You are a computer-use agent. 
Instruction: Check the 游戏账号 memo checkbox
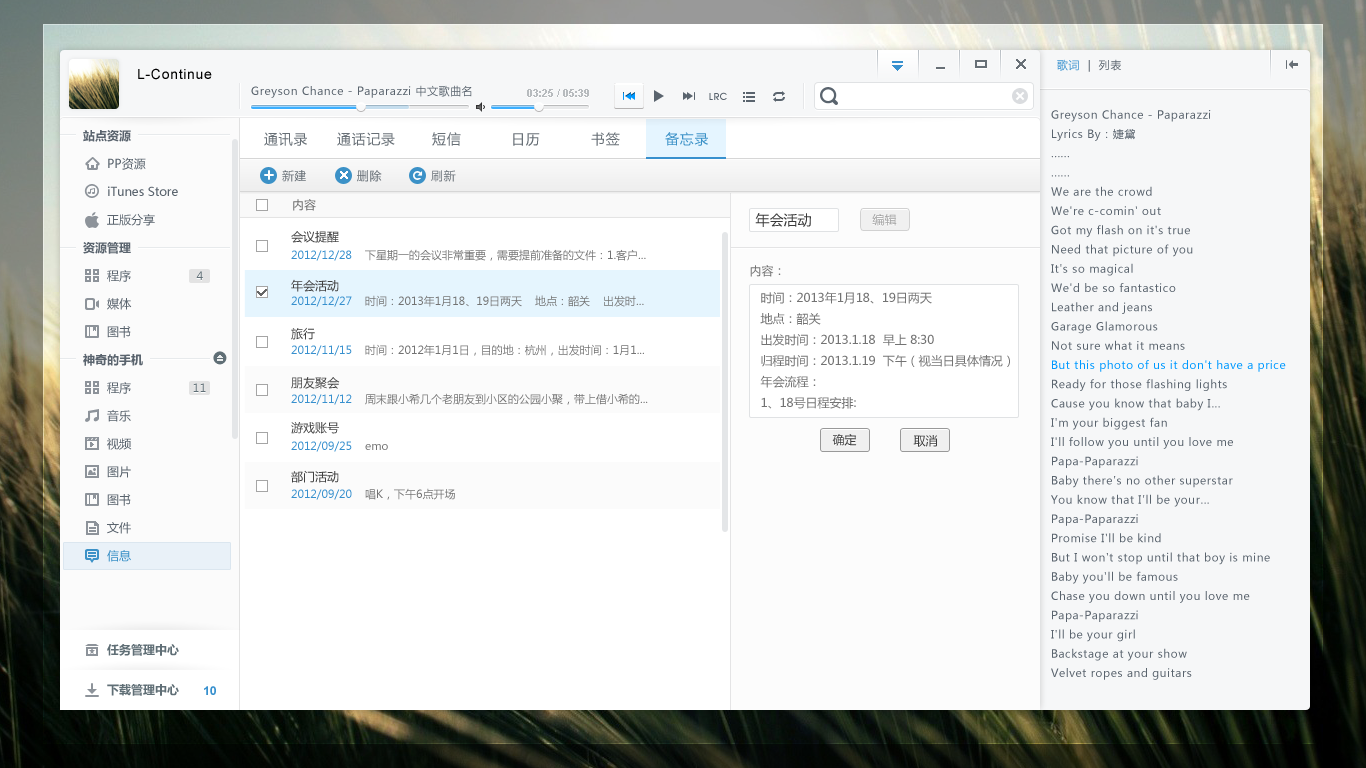pos(262,438)
